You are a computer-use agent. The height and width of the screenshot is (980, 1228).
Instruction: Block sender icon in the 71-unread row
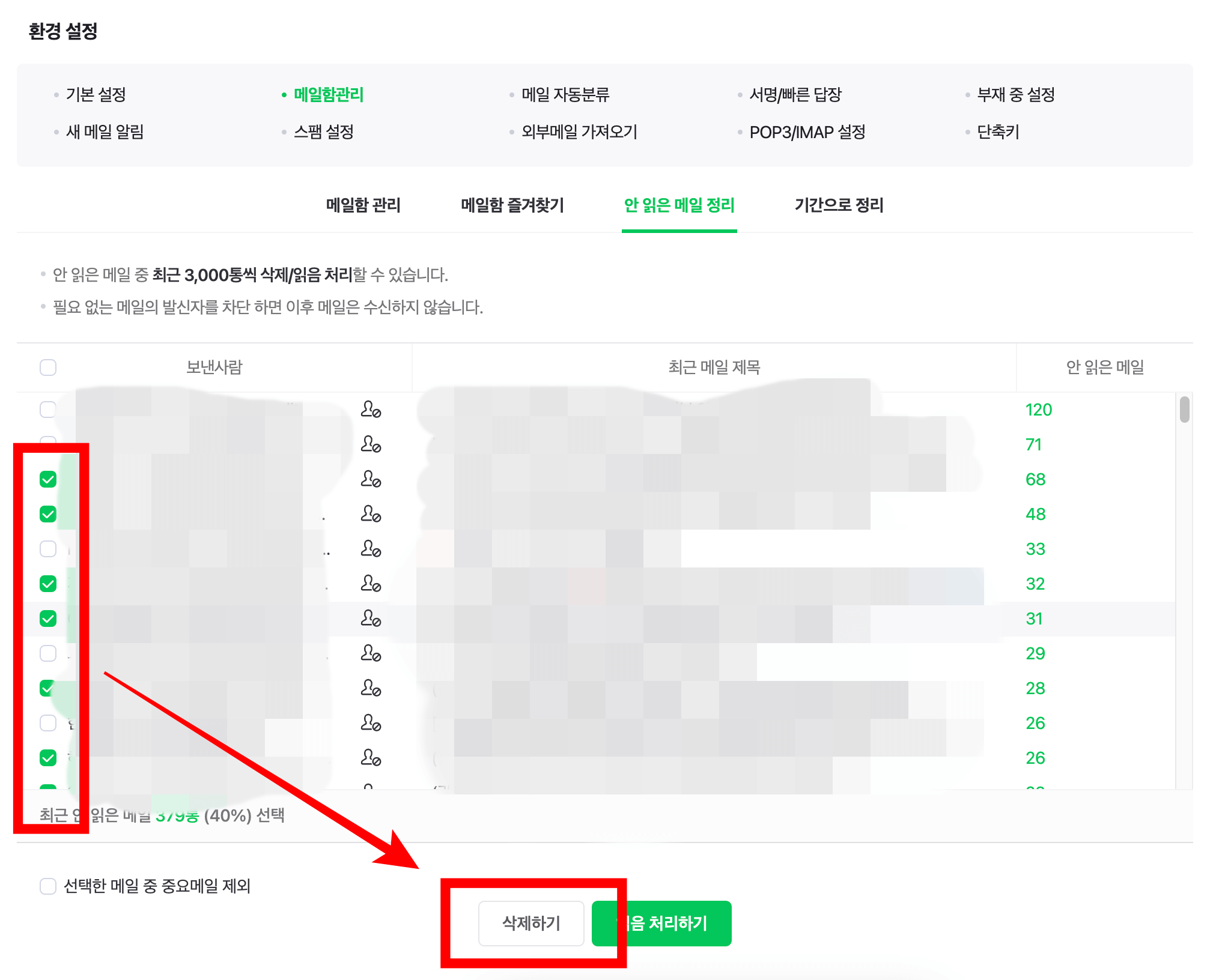click(x=371, y=444)
